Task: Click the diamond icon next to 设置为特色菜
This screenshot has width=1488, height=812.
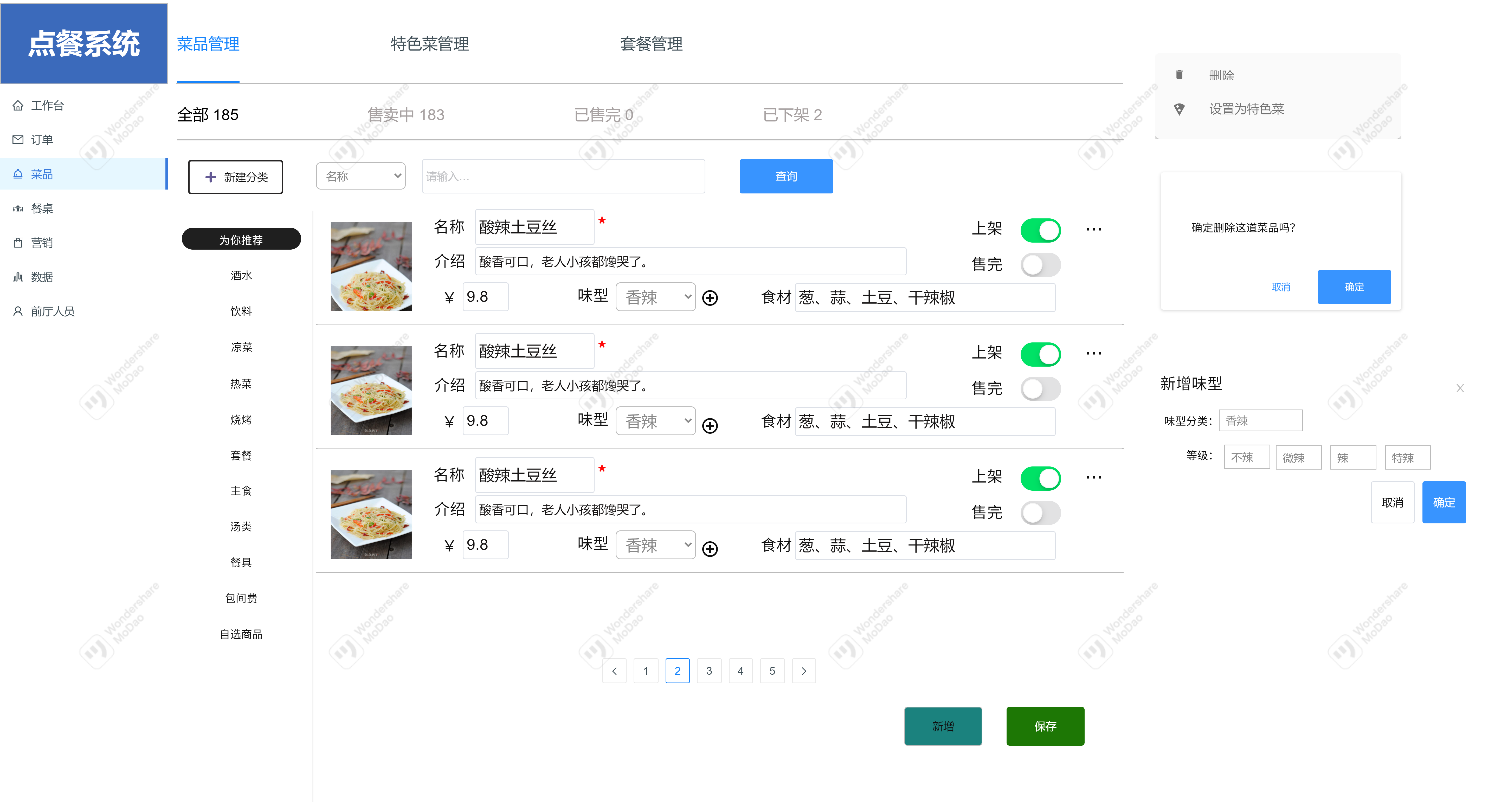Action: (1179, 109)
